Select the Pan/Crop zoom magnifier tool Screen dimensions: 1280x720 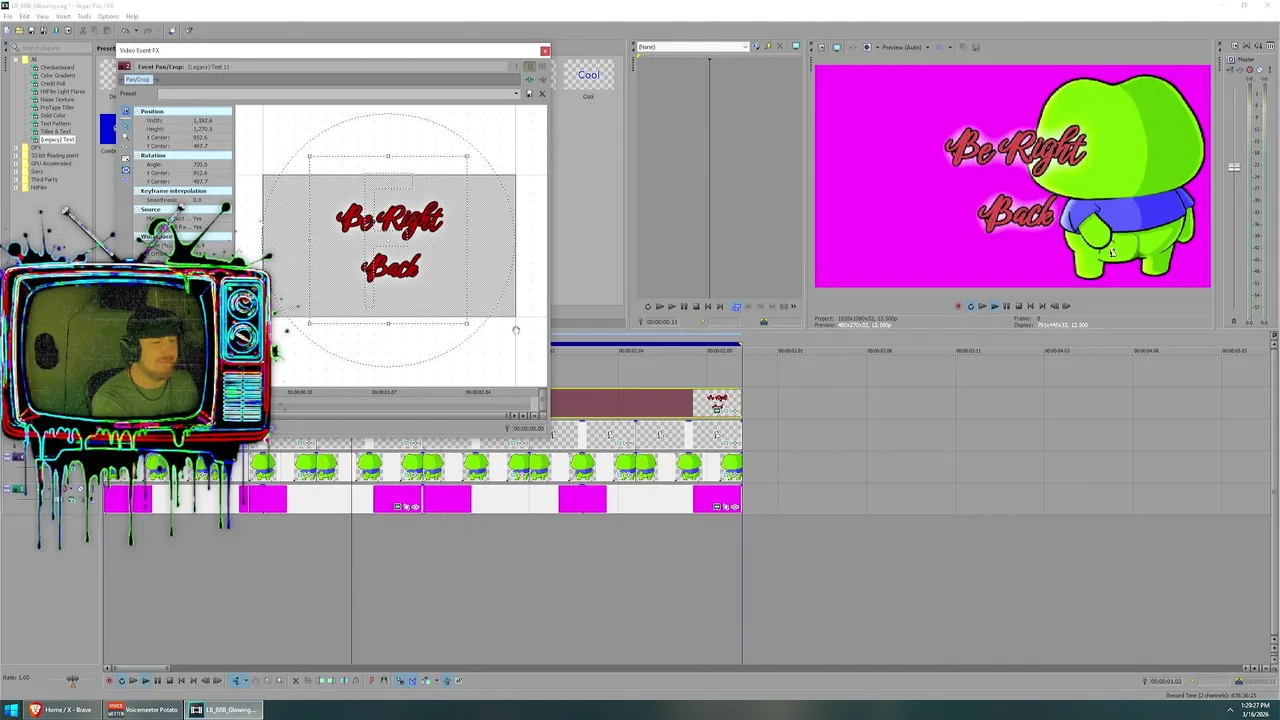pyautogui.click(x=125, y=136)
